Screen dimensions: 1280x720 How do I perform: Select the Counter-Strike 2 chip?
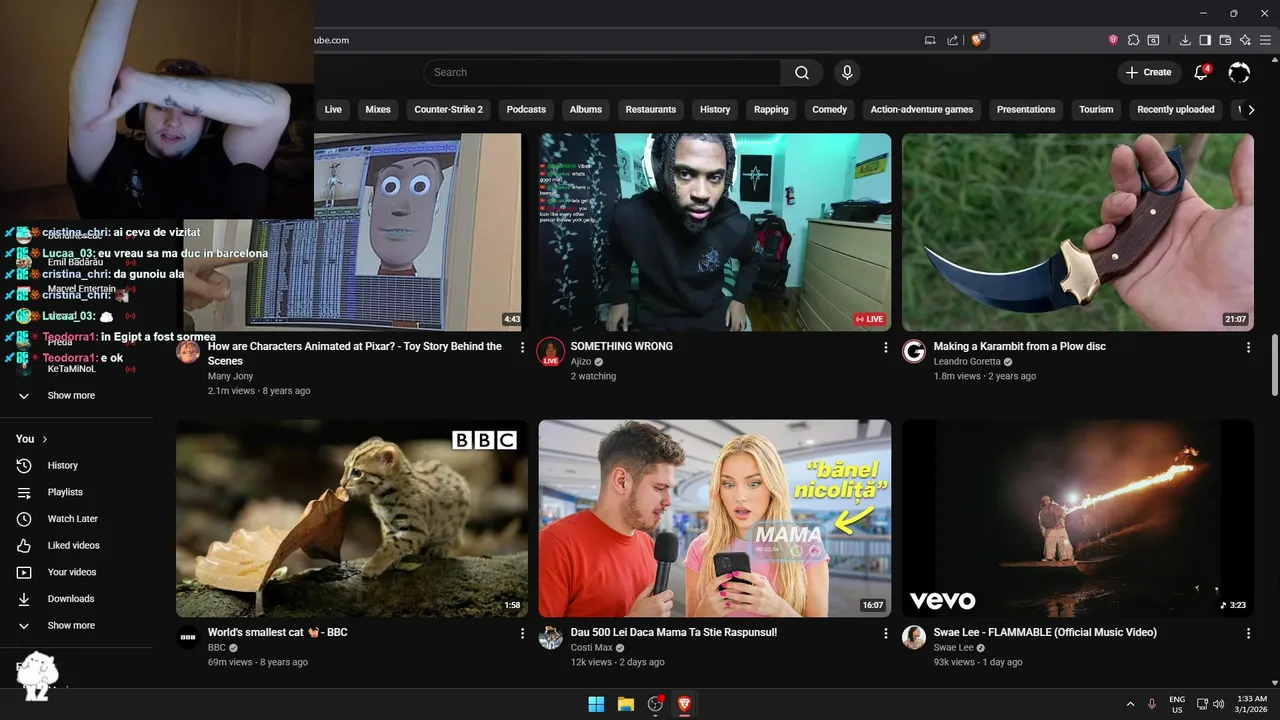tap(448, 110)
